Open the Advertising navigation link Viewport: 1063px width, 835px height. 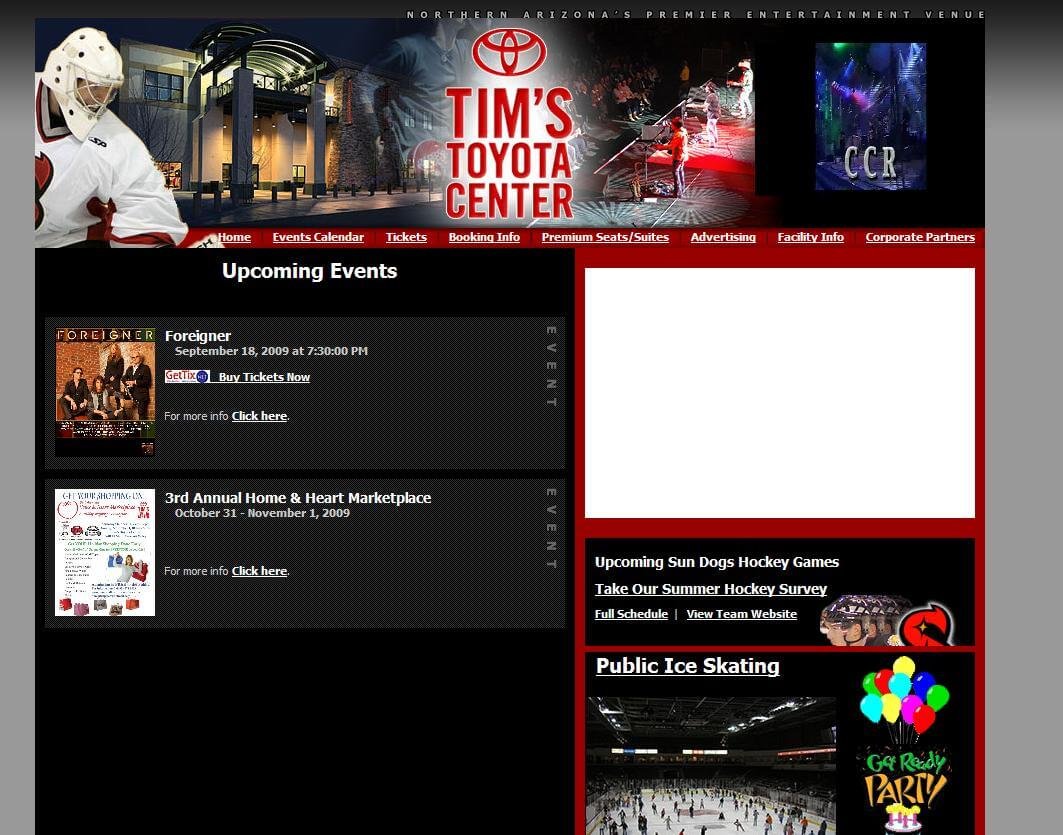point(723,237)
